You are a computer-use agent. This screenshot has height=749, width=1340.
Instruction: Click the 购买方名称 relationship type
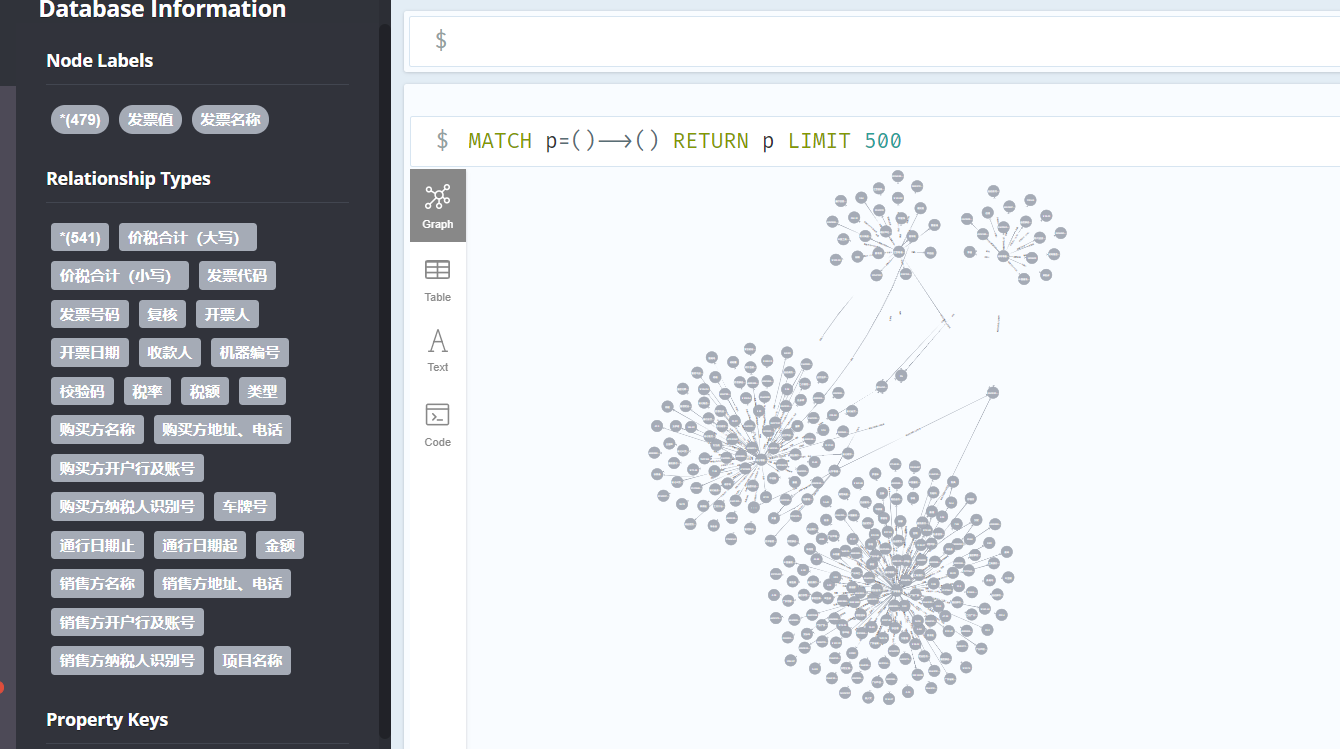pos(96,429)
